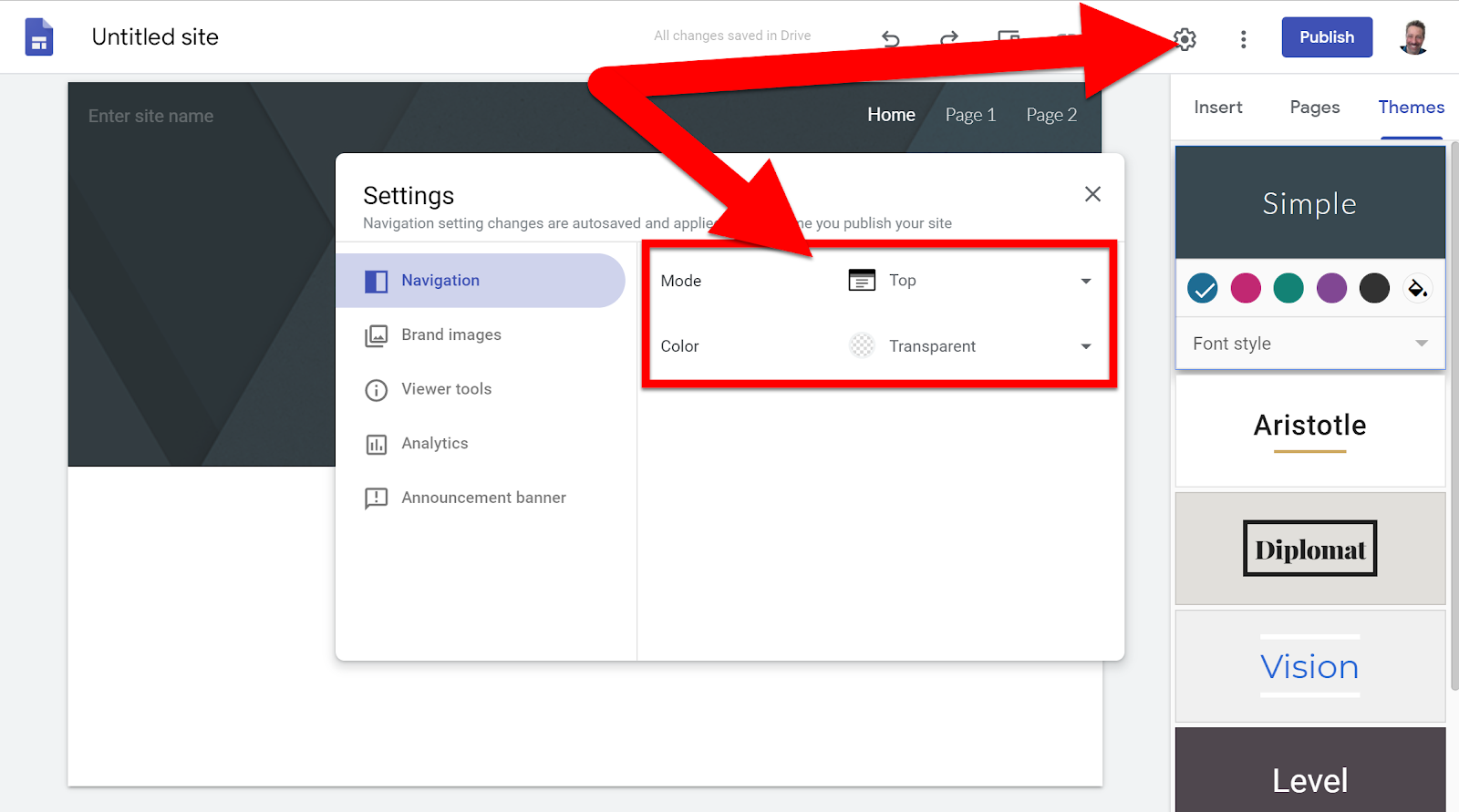Click the 'All changes saved in Drive' status
This screenshot has height=812, width=1459.
[732, 36]
